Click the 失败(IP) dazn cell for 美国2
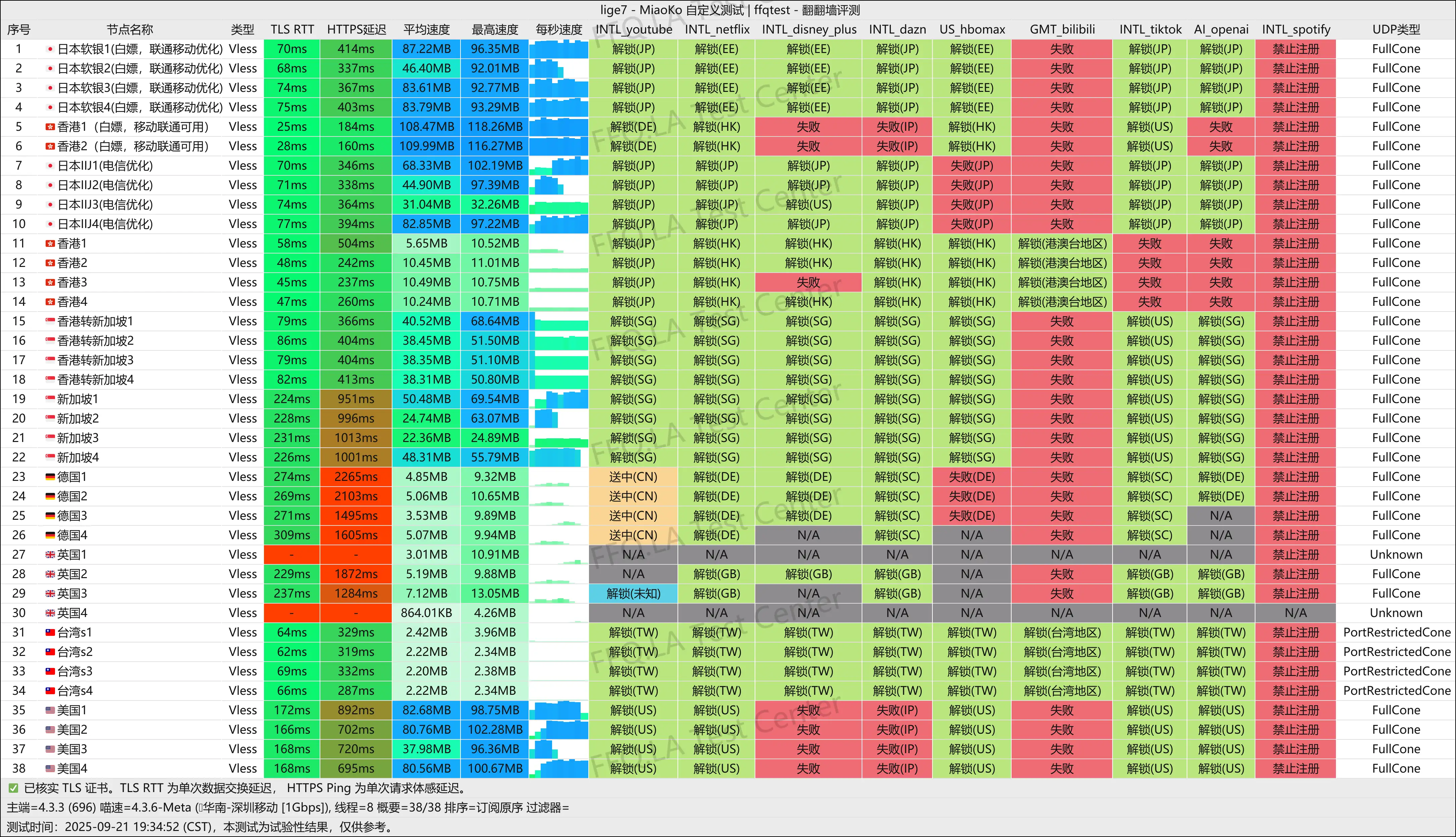 tap(897, 730)
